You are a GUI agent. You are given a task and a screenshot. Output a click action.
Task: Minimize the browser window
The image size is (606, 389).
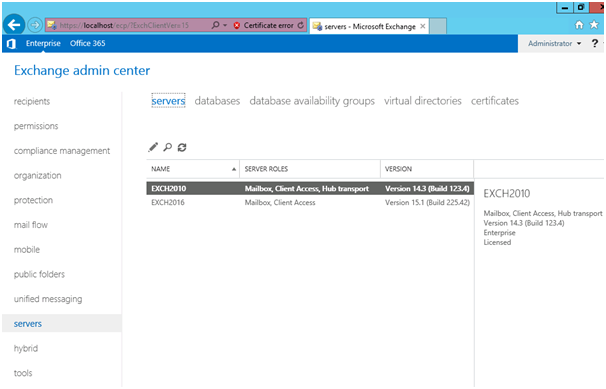[x=565, y=8]
